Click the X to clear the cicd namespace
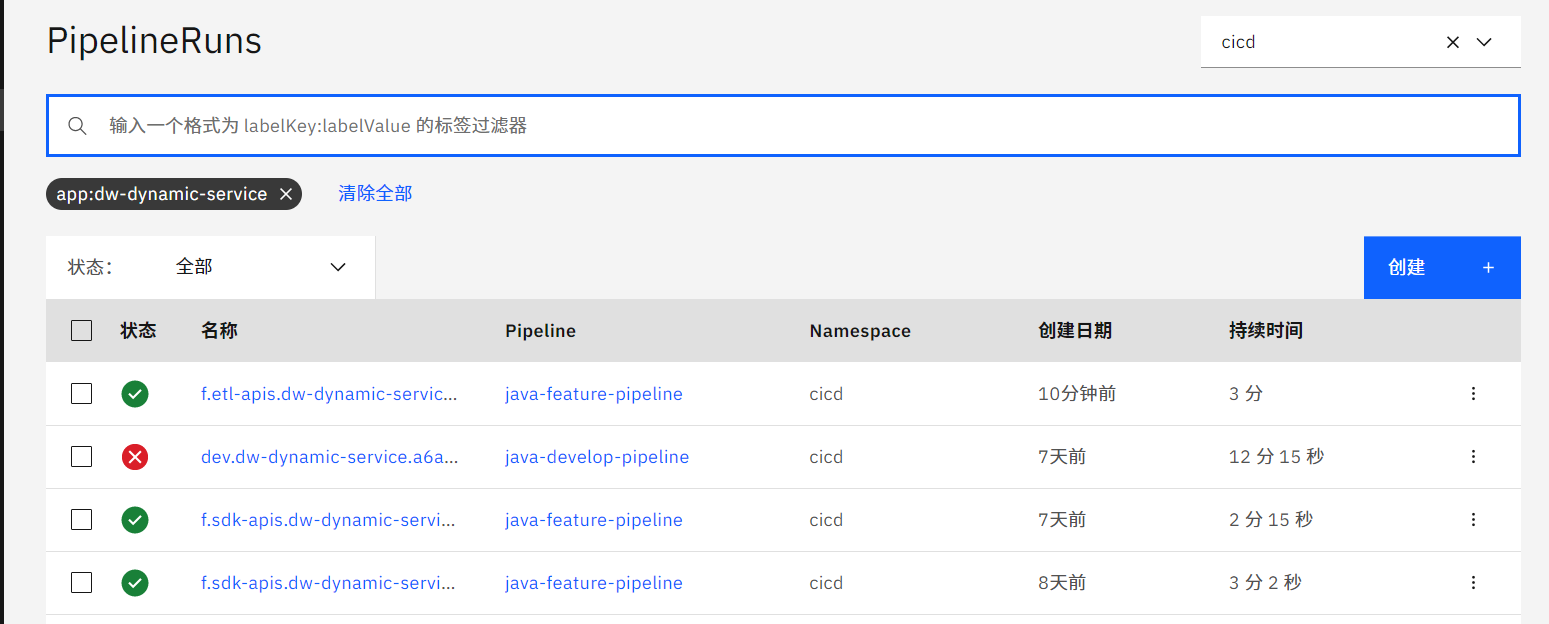Image resolution: width=1549 pixels, height=624 pixels. click(1452, 41)
